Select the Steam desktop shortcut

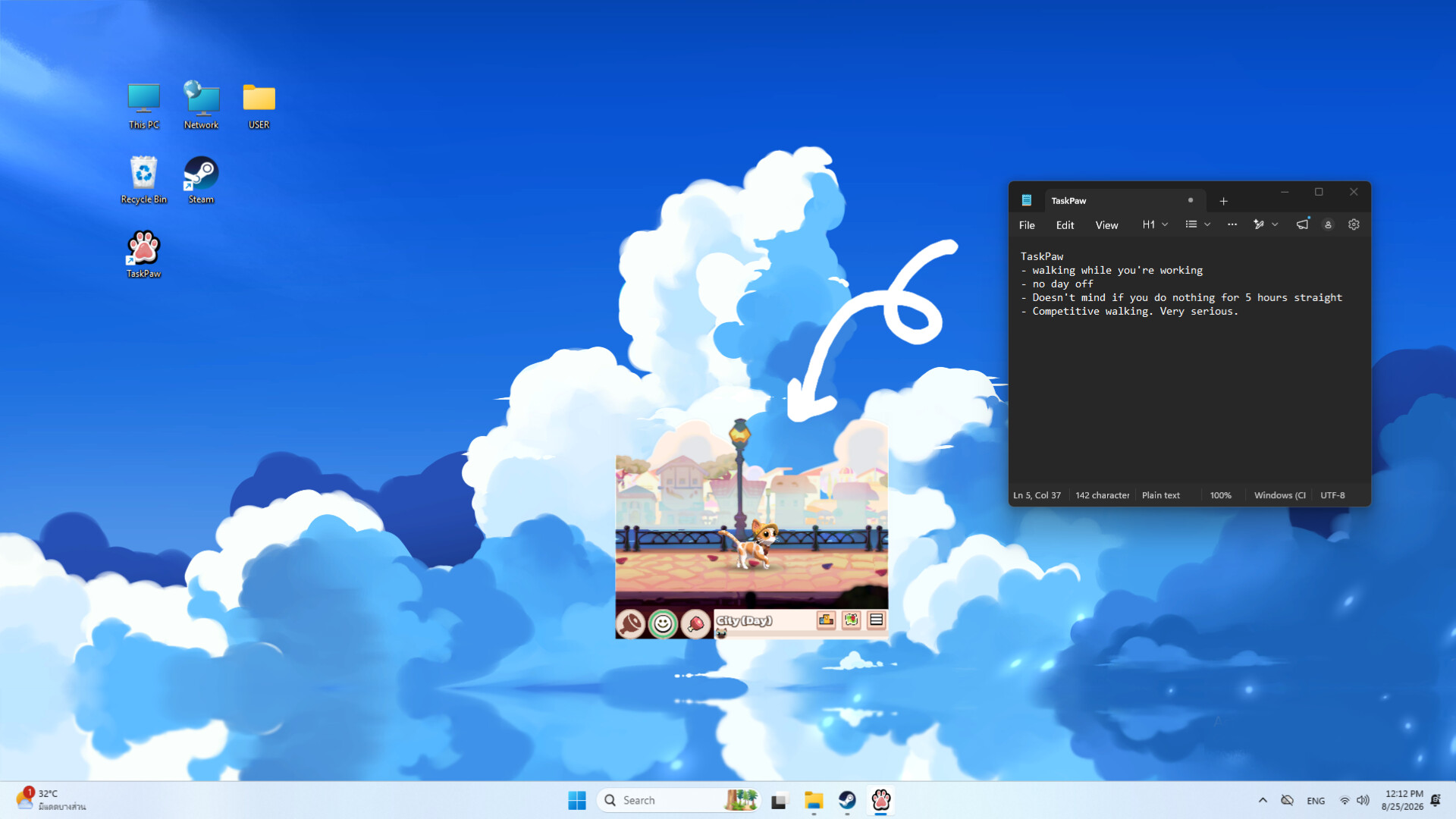[x=201, y=180]
